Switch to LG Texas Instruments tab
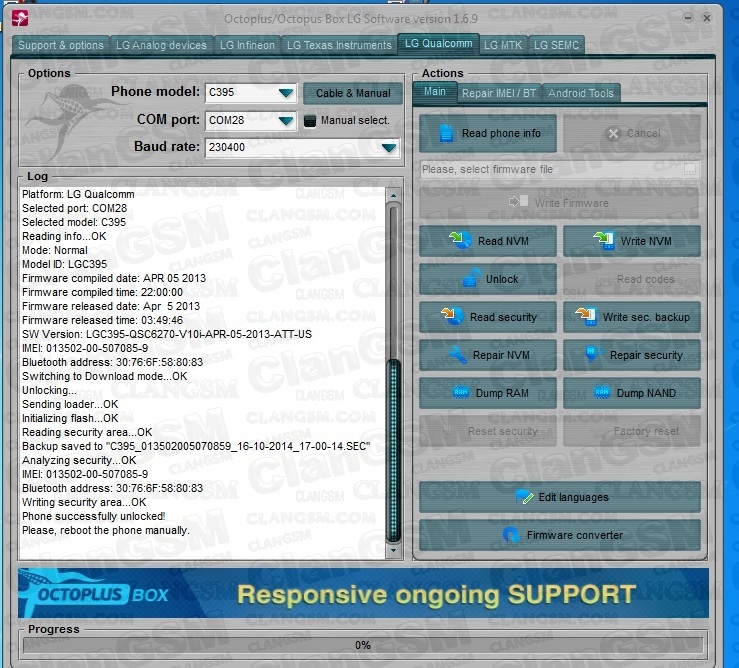This screenshot has width=739, height=668. (339, 45)
